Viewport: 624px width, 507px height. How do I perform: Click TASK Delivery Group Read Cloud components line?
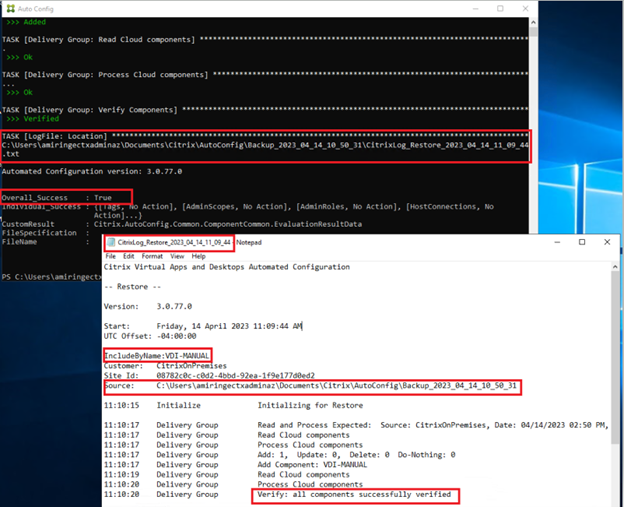(x=265, y=39)
